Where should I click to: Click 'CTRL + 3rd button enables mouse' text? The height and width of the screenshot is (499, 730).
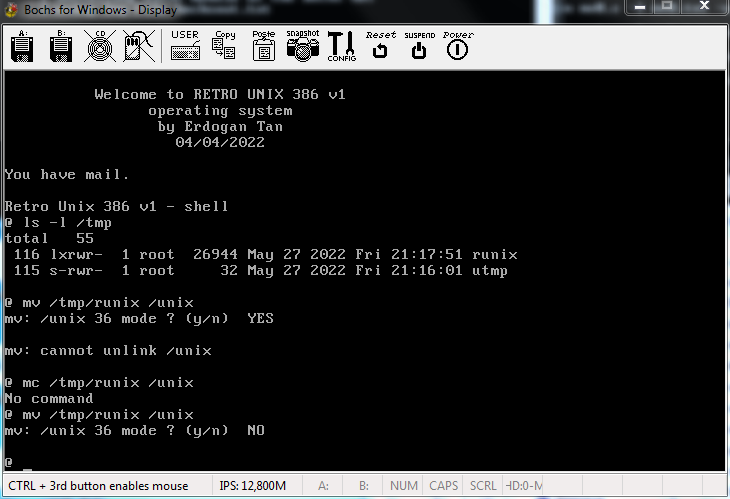click(98, 486)
